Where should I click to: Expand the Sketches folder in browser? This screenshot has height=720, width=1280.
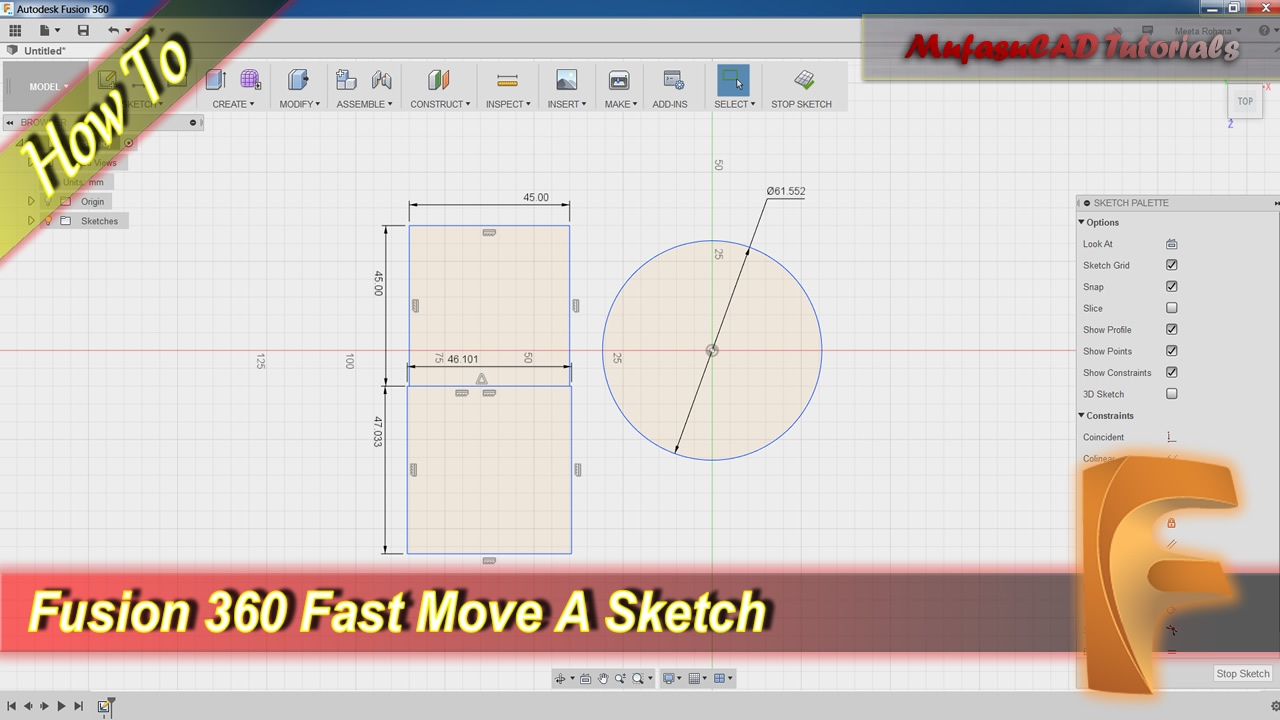click(x=31, y=221)
